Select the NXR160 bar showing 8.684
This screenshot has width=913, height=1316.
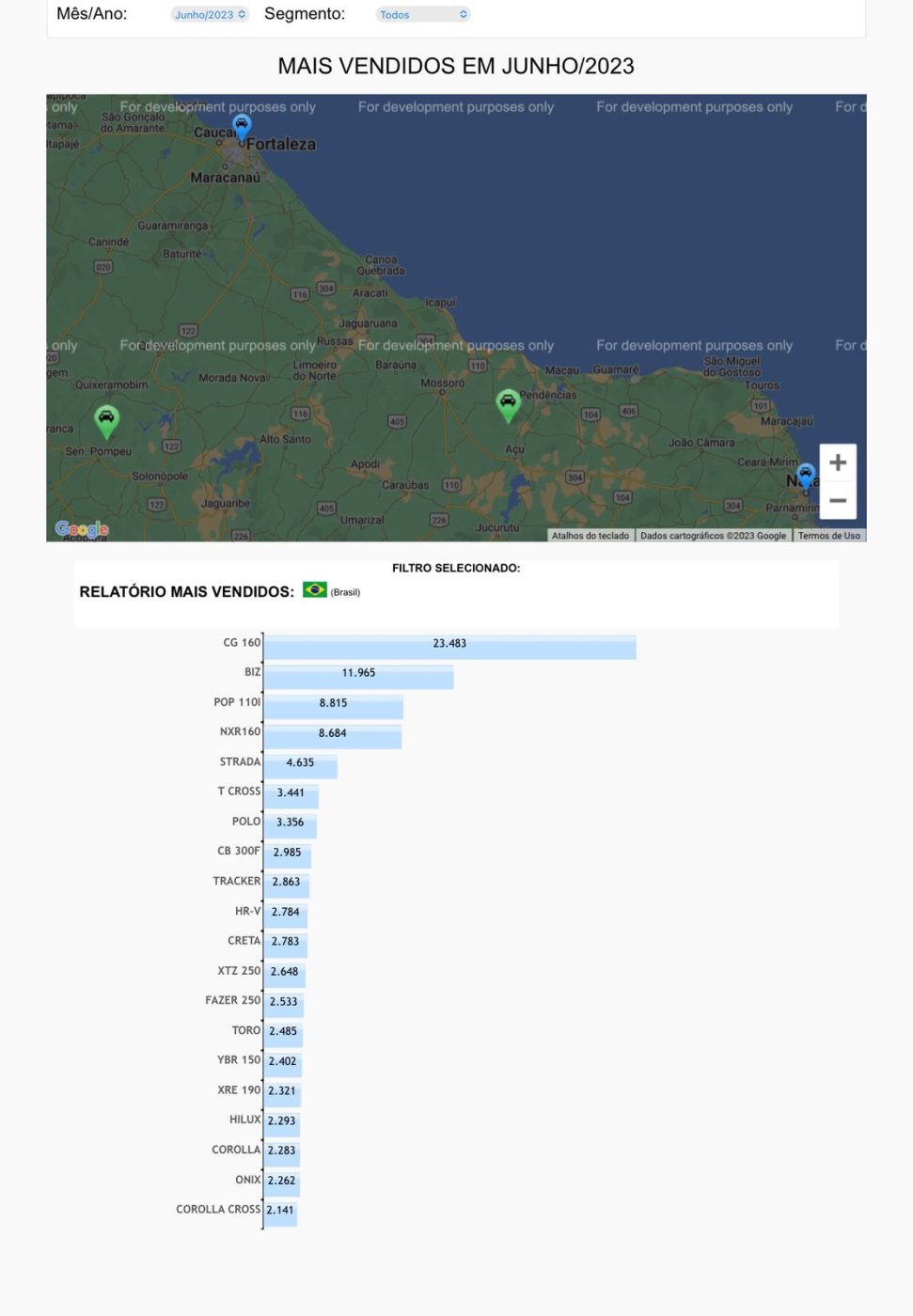pyautogui.click(x=332, y=736)
